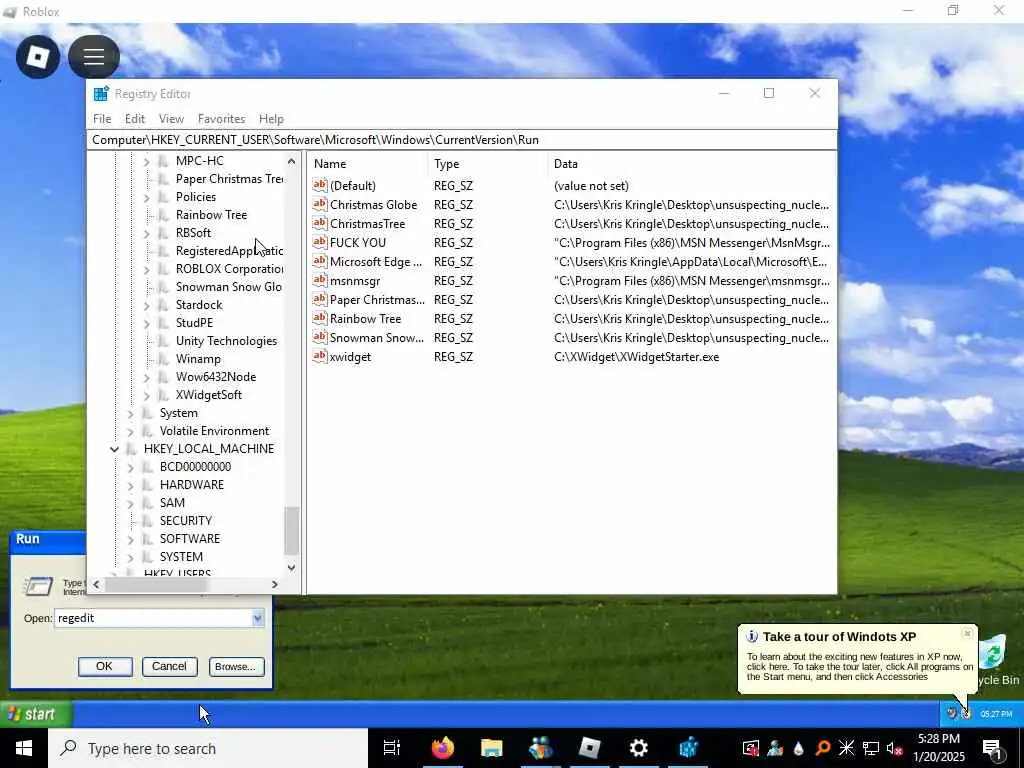Click the Registry Editor title bar icon
The width and height of the screenshot is (1024, 768).
tap(101, 94)
